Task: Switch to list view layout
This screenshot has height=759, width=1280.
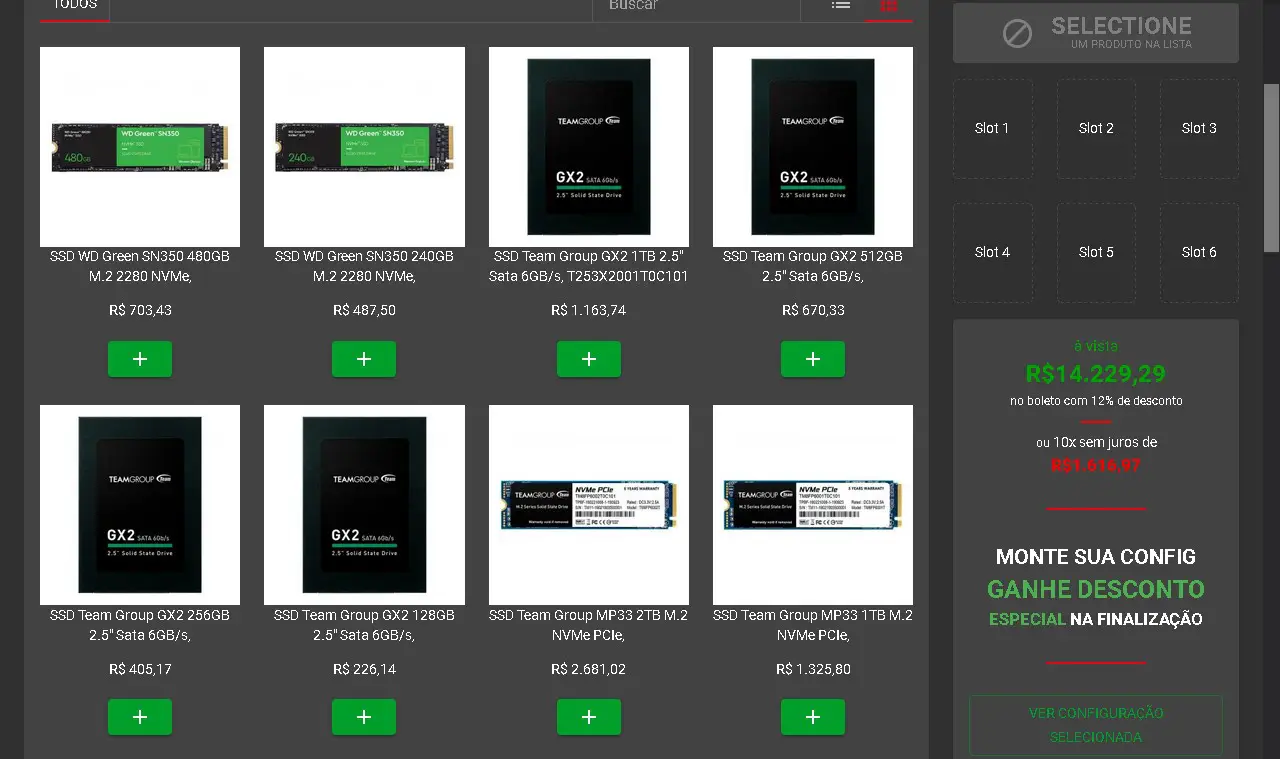Action: (841, 6)
